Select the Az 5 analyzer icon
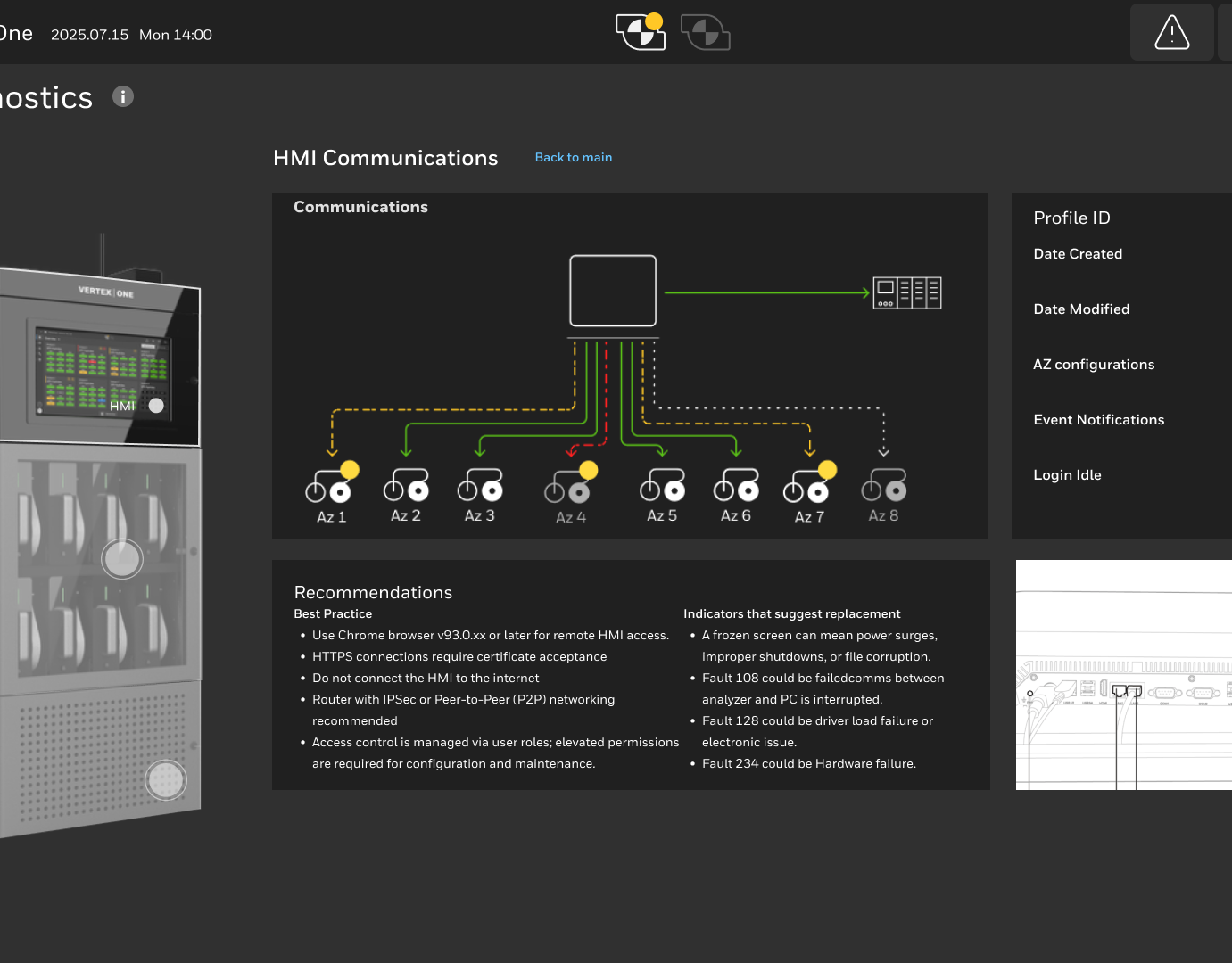 click(x=662, y=484)
